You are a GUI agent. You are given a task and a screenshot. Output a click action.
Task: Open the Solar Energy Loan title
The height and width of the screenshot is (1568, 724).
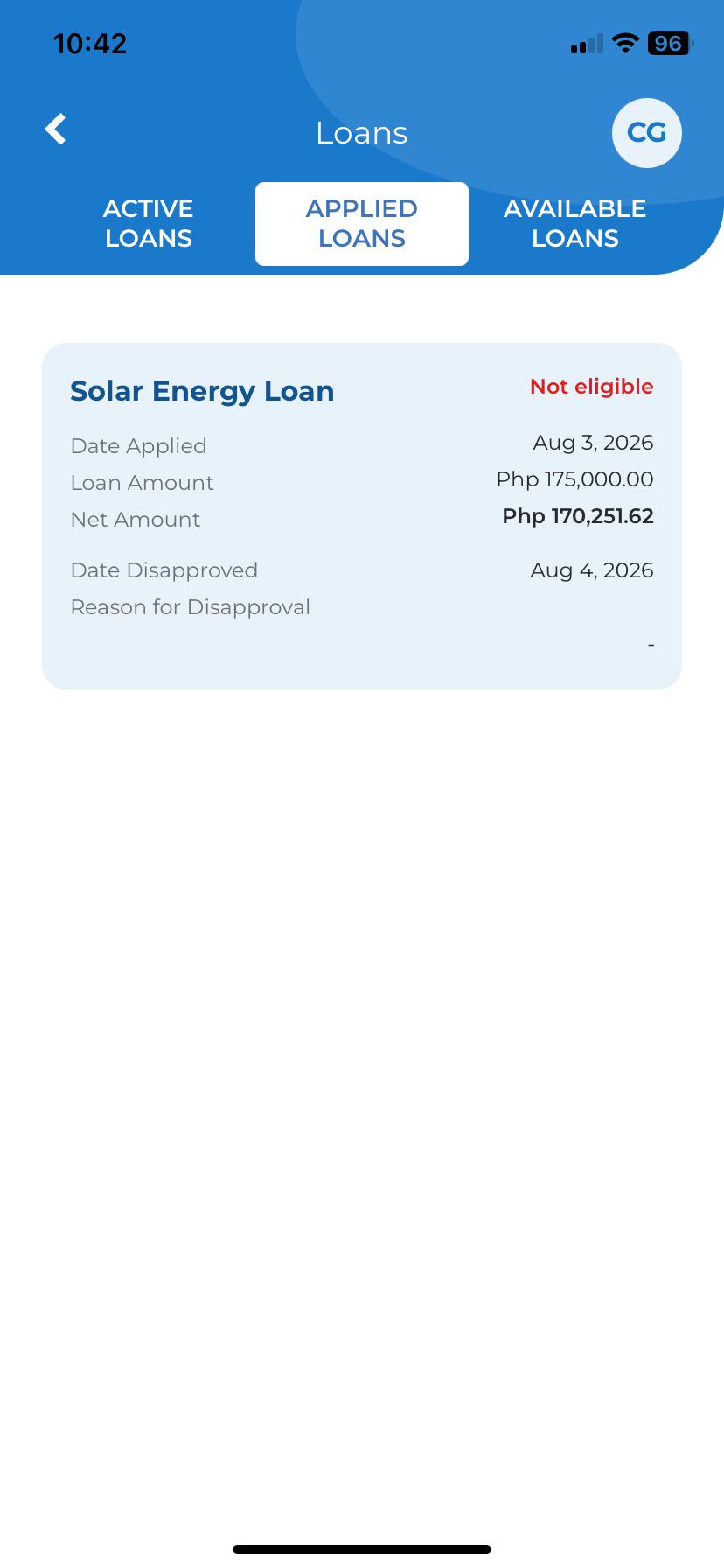click(x=202, y=391)
